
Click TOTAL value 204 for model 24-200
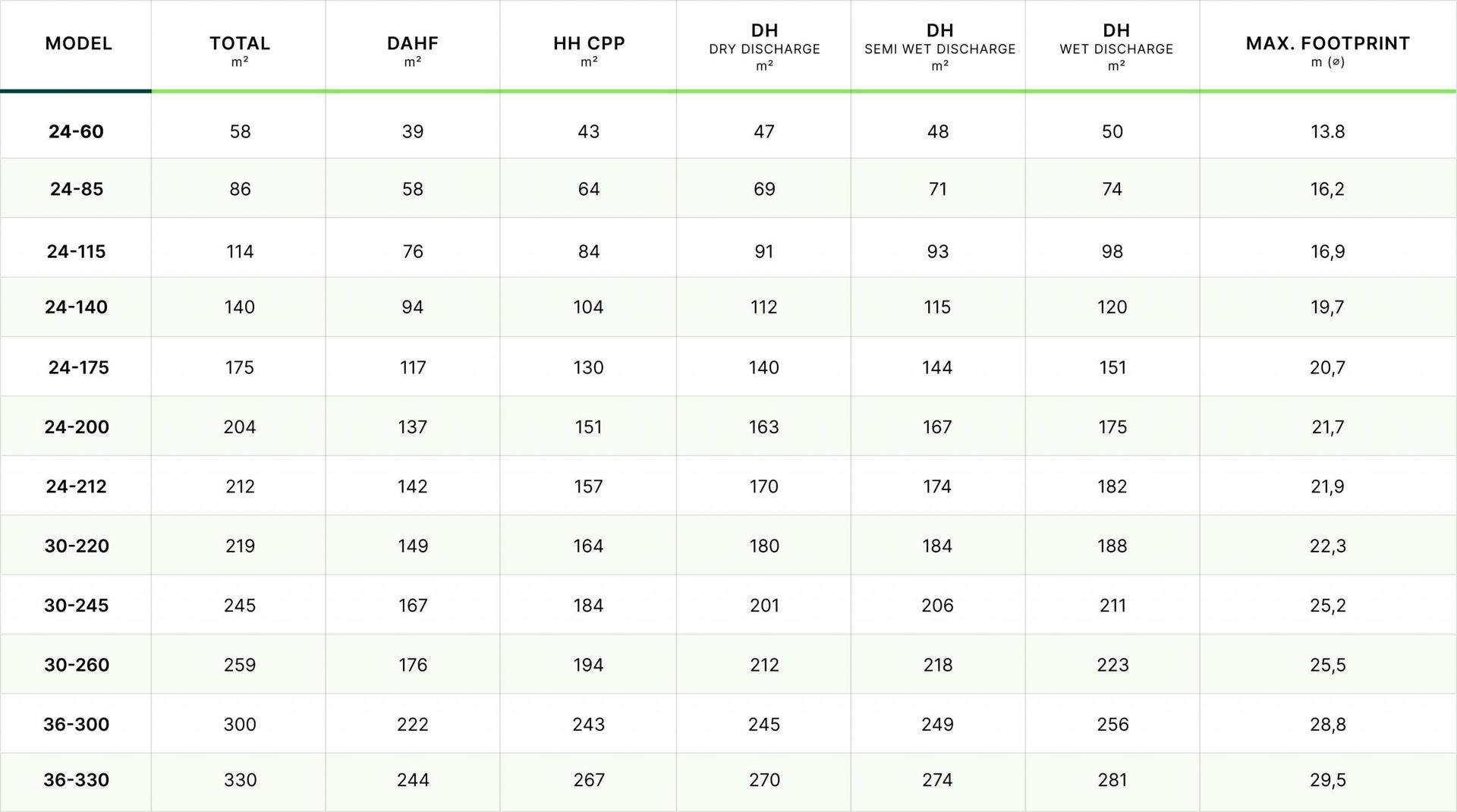click(240, 426)
